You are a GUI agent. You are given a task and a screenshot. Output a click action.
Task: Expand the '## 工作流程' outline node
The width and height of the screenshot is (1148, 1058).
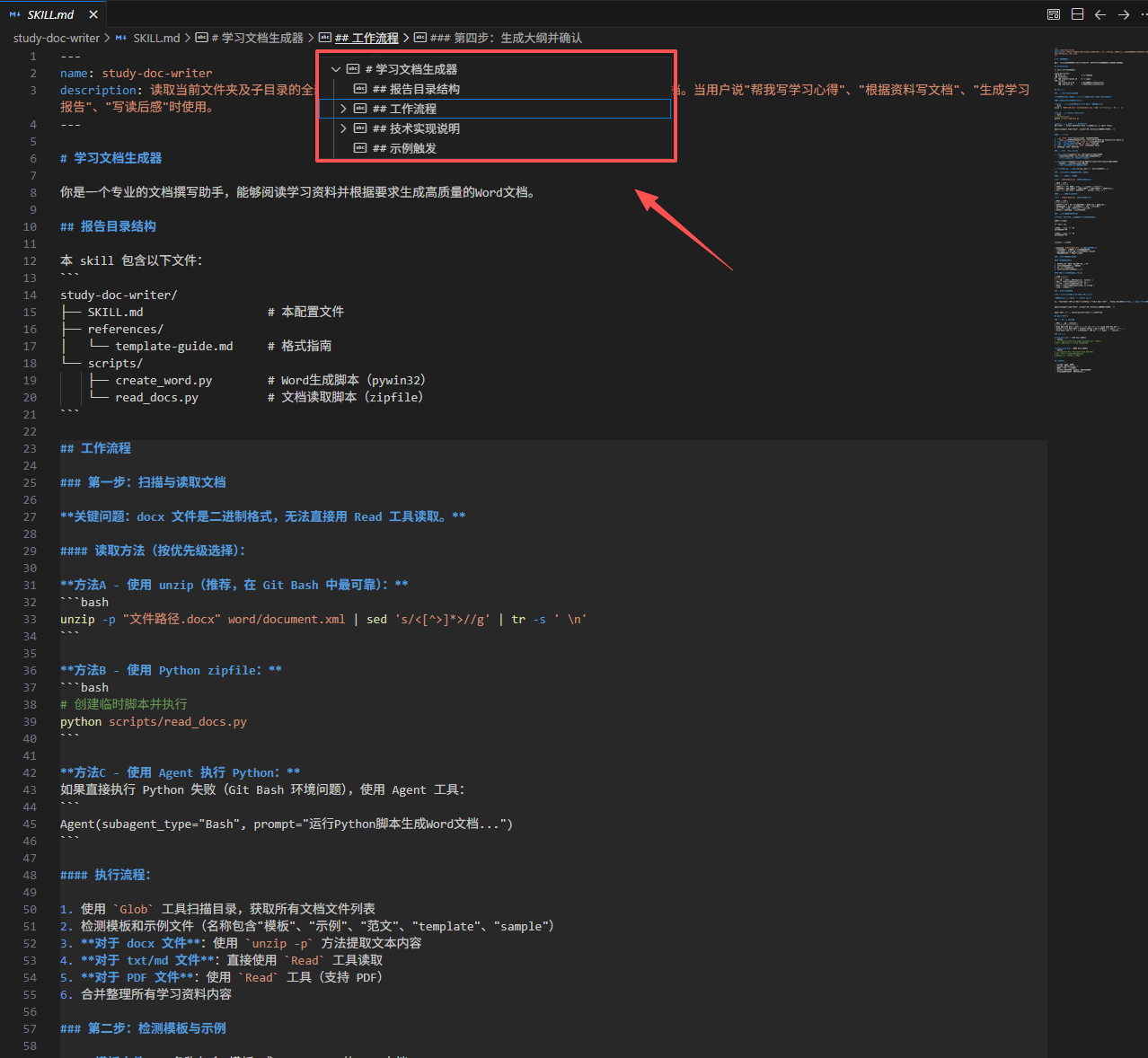point(343,109)
